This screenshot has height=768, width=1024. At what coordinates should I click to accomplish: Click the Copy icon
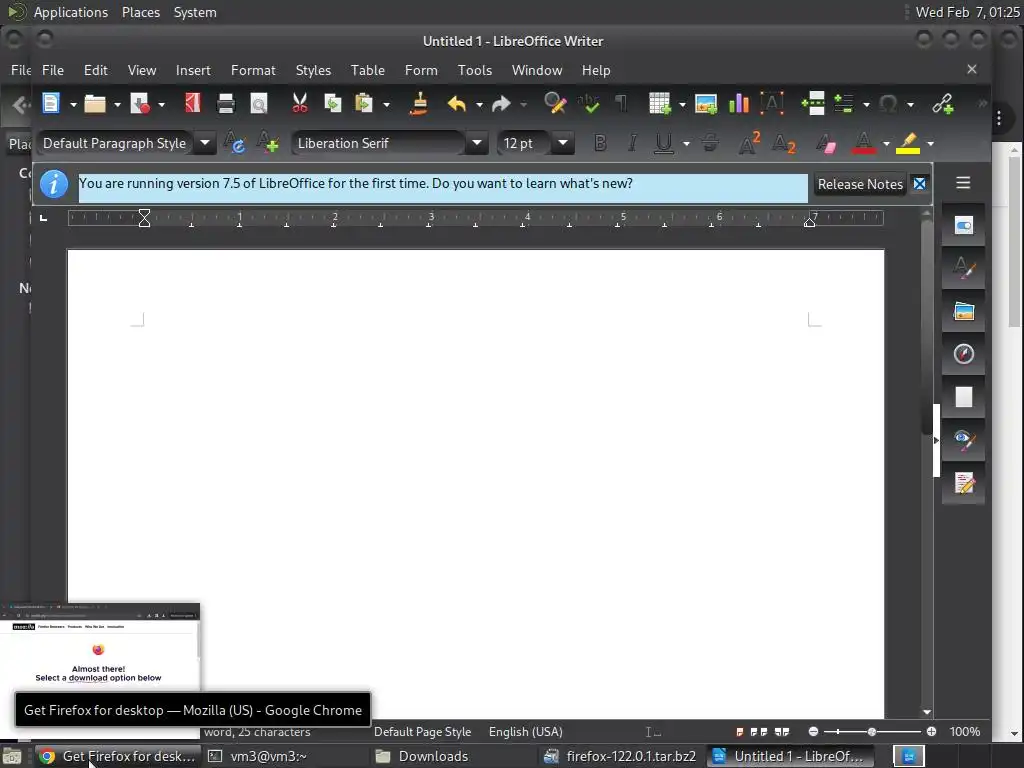click(x=333, y=103)
